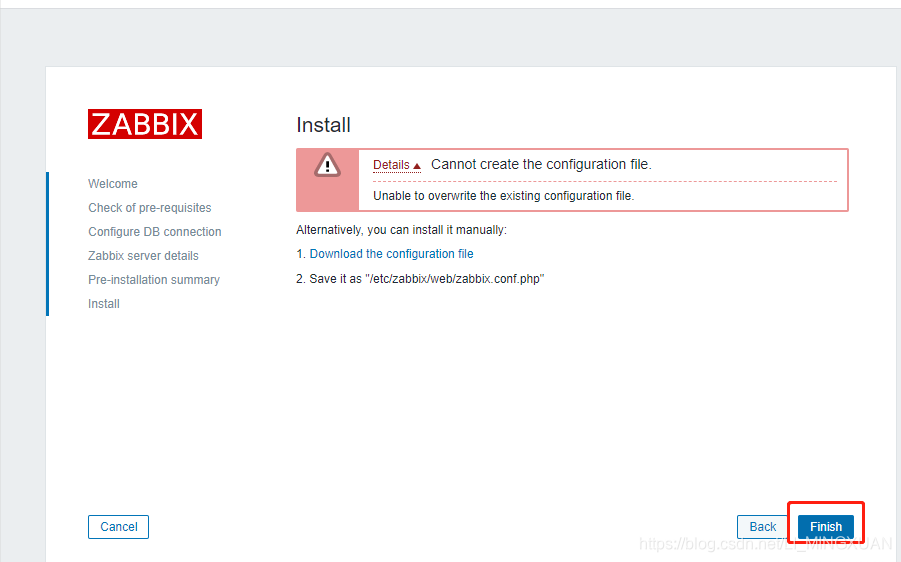Screen dimensions: 901x562
Task: Select the Install step in sidebar
Action: 104,304
